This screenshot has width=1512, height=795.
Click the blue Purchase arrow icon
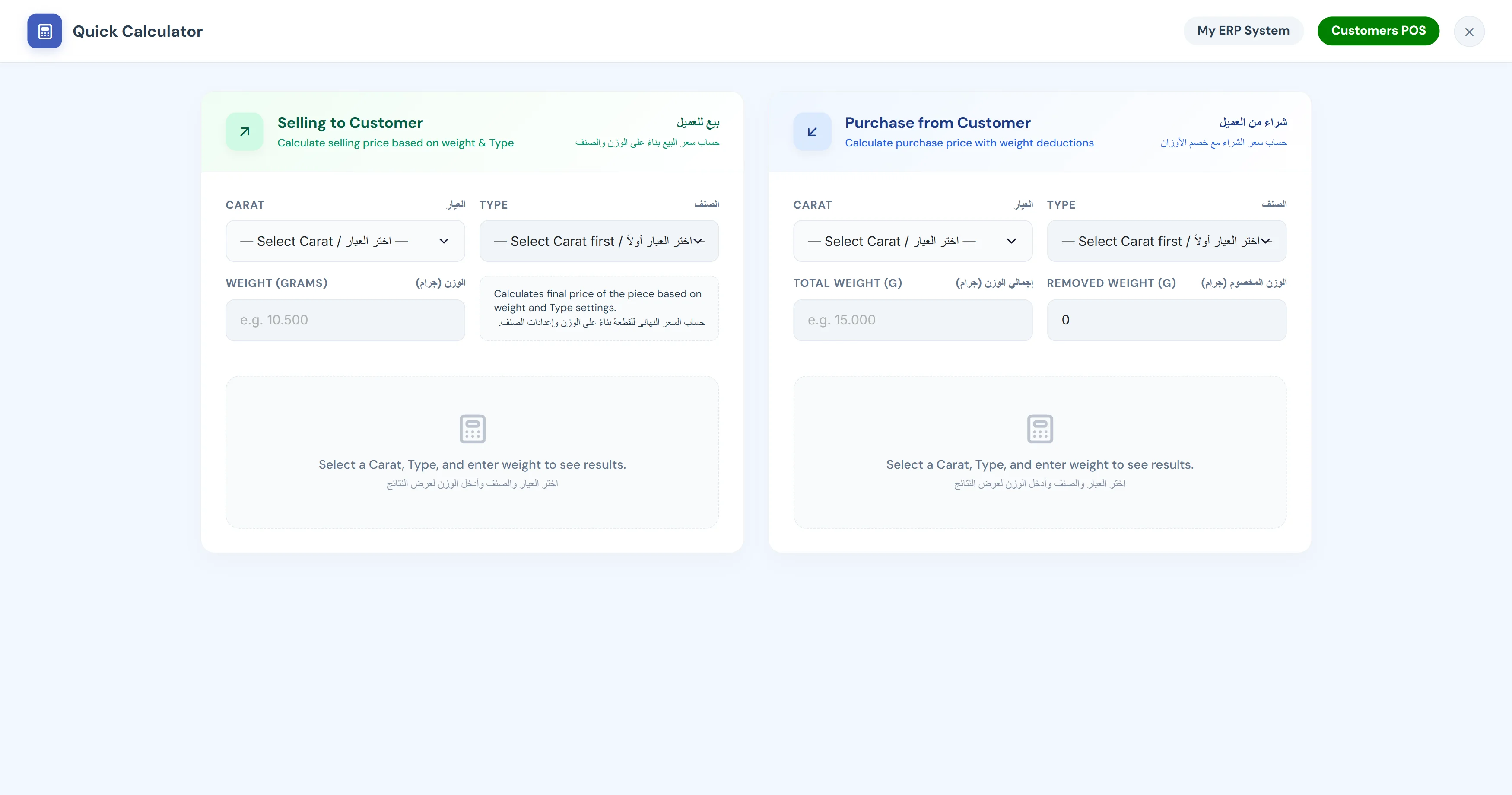click(812, 131)
